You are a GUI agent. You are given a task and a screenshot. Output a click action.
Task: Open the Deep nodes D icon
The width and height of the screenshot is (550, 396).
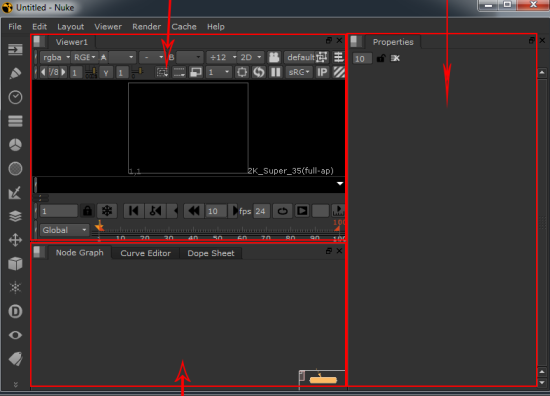pos(15,311)
